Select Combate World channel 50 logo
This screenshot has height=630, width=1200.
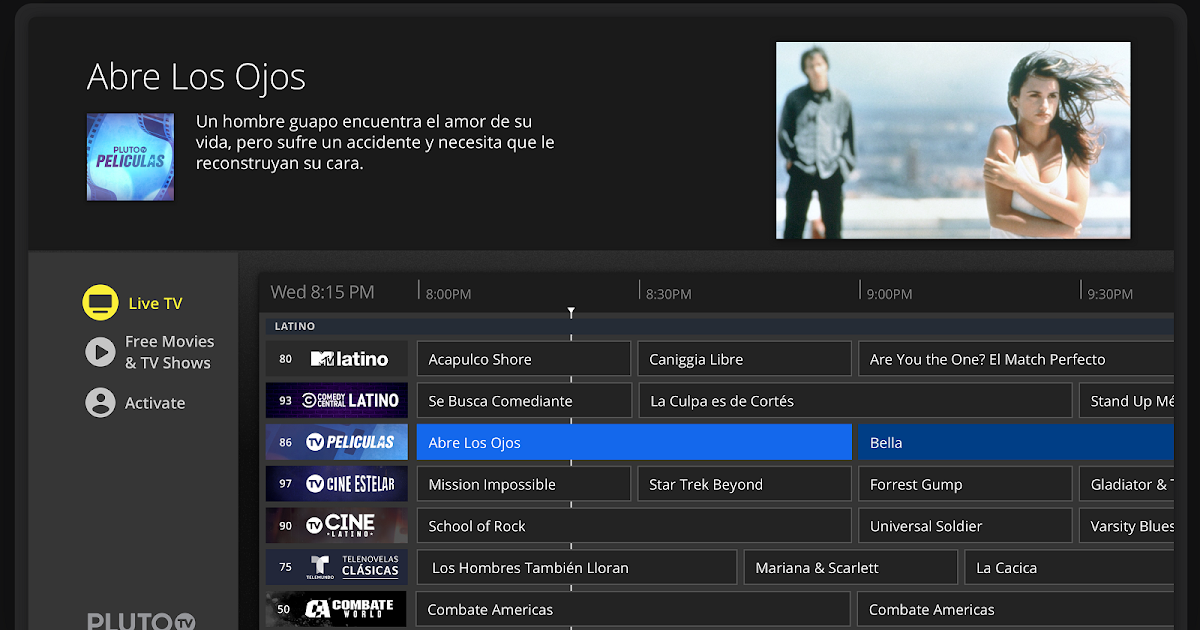tap(337, 609)
